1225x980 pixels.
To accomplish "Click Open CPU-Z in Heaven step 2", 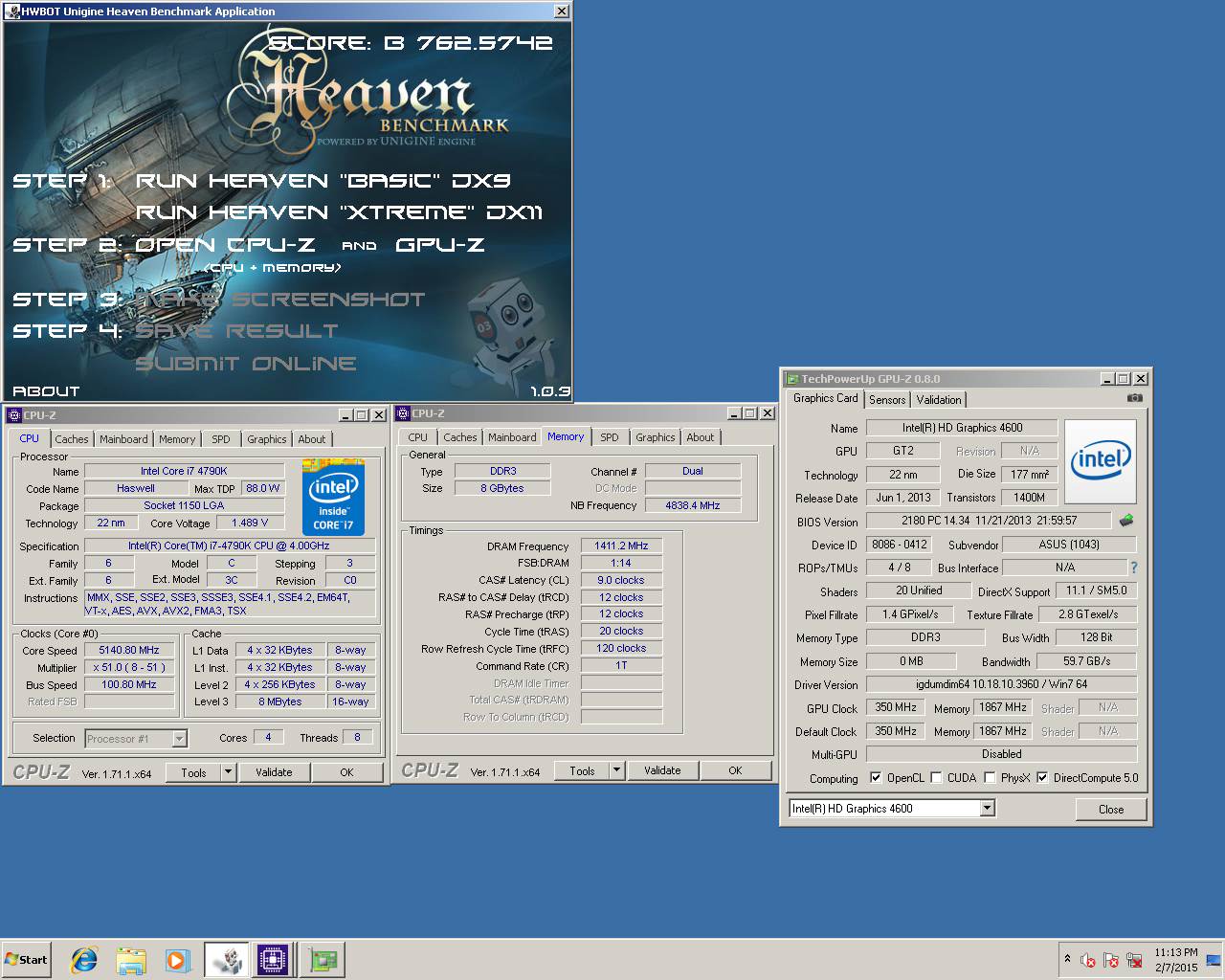I will tap(225, 245).
